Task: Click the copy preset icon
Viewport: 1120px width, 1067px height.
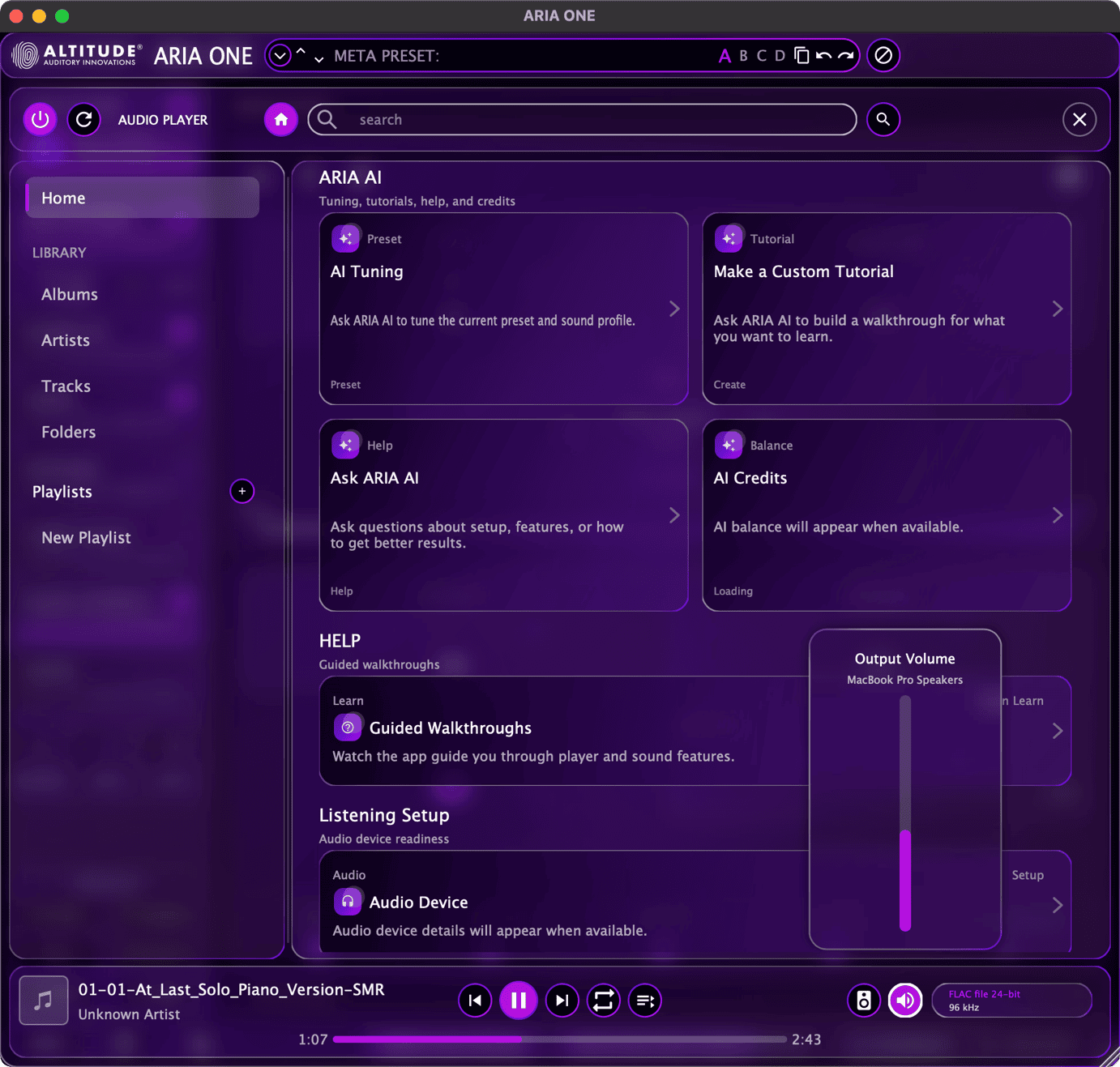Action: point(802,56)
